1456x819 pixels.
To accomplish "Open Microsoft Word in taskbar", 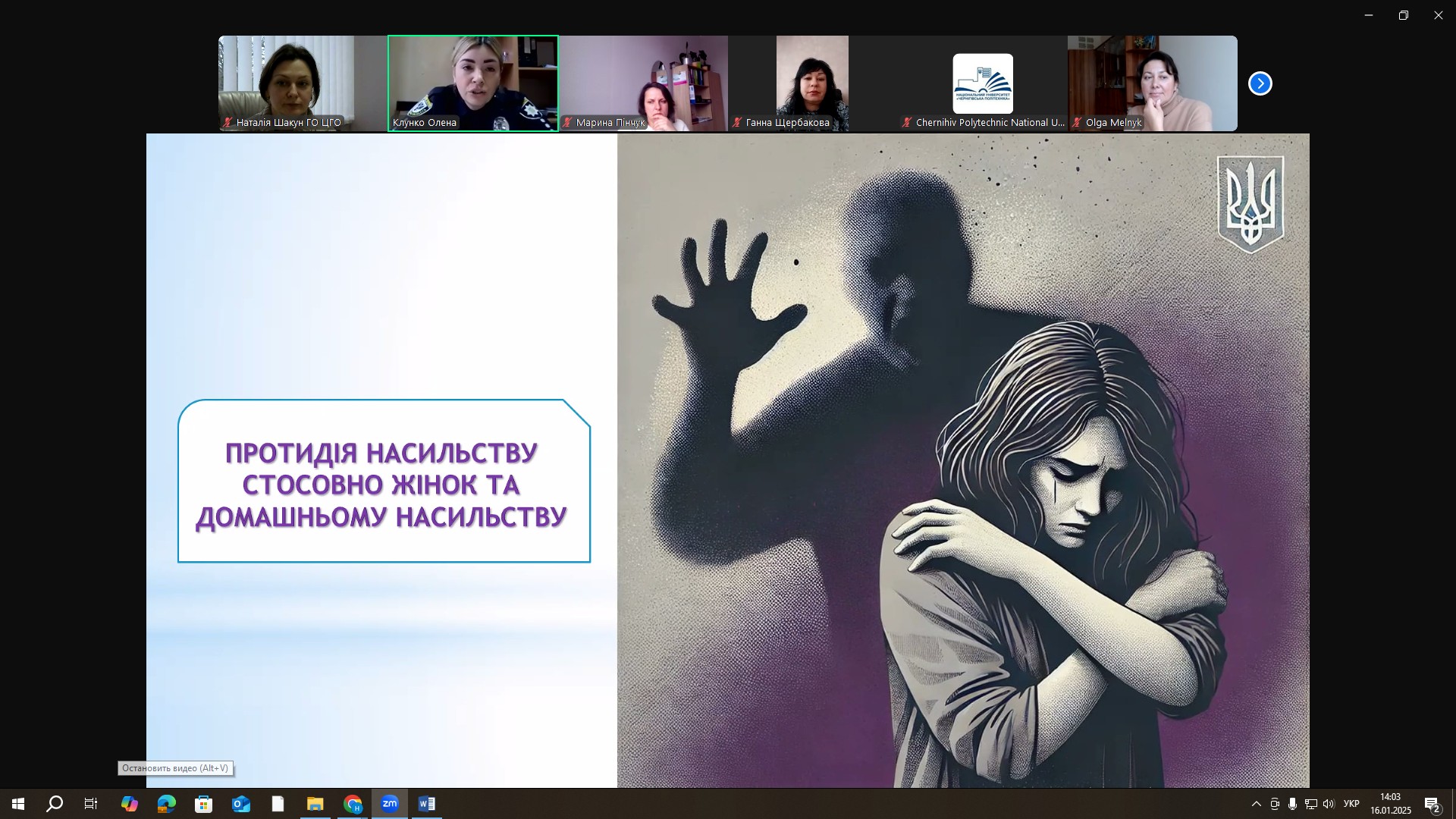I will click(x=426, y=804).
